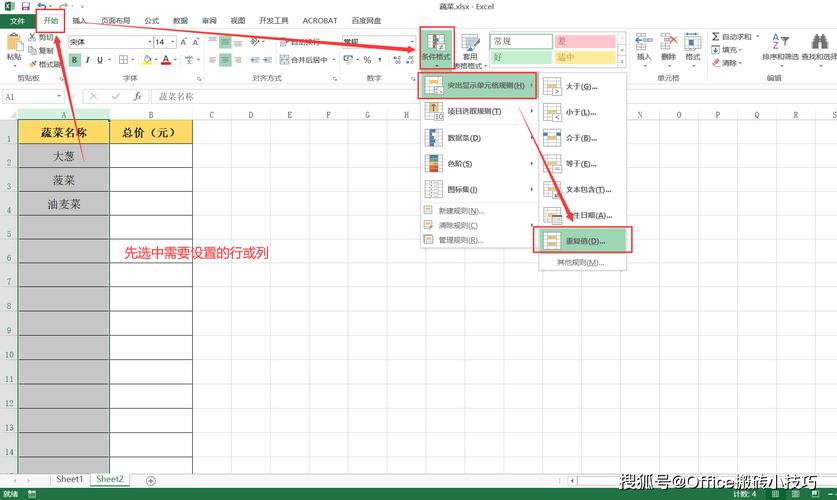The width and height of the screenshot is (837, 500).
Task: Select 大于(G)... rule
Action: [582, 86]
